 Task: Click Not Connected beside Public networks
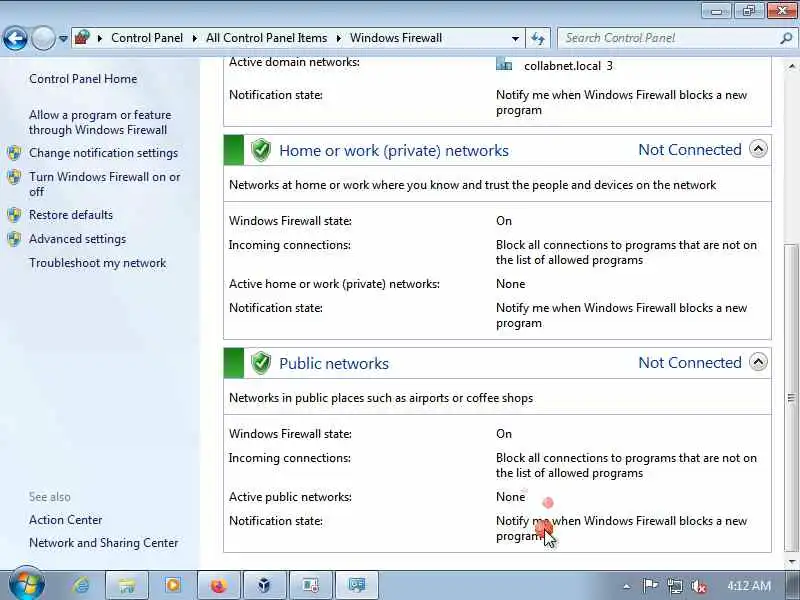[690, 362]
